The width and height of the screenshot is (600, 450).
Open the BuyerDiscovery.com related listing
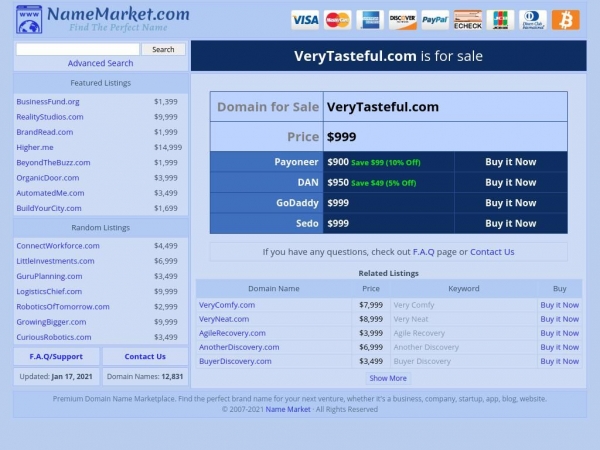point(235,362)
